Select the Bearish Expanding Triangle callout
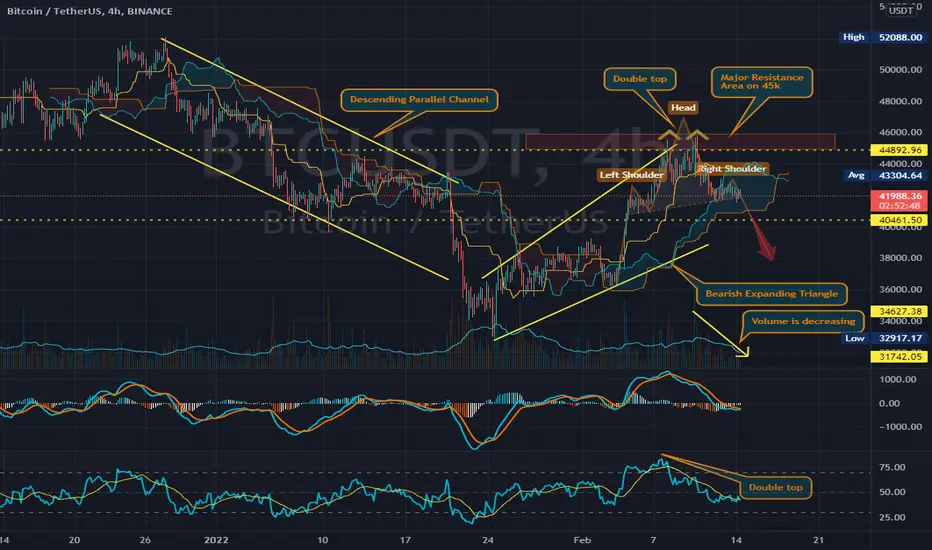This screenshot has width=932, height=550. point(772,294)
